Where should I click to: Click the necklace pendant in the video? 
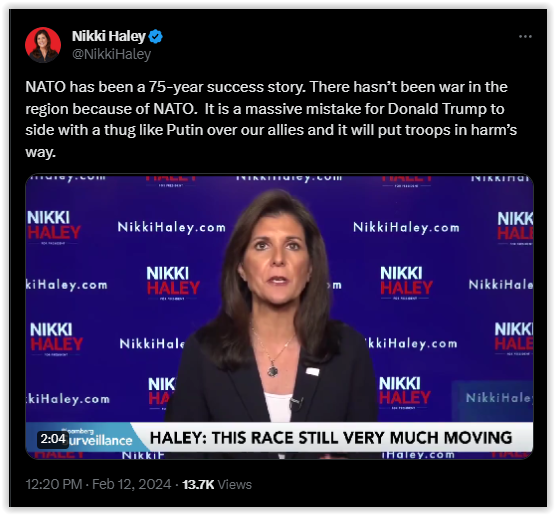[273, 371]
